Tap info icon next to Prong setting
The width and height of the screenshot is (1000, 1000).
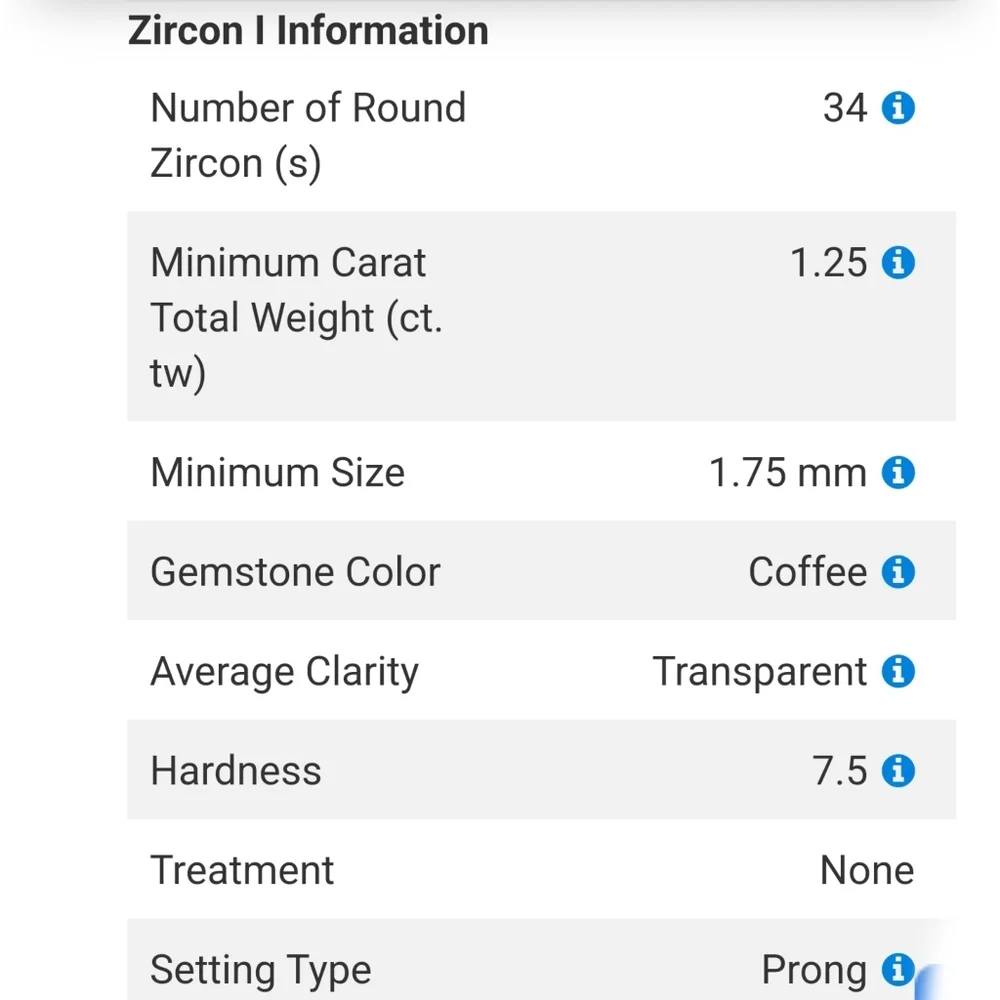898,968
